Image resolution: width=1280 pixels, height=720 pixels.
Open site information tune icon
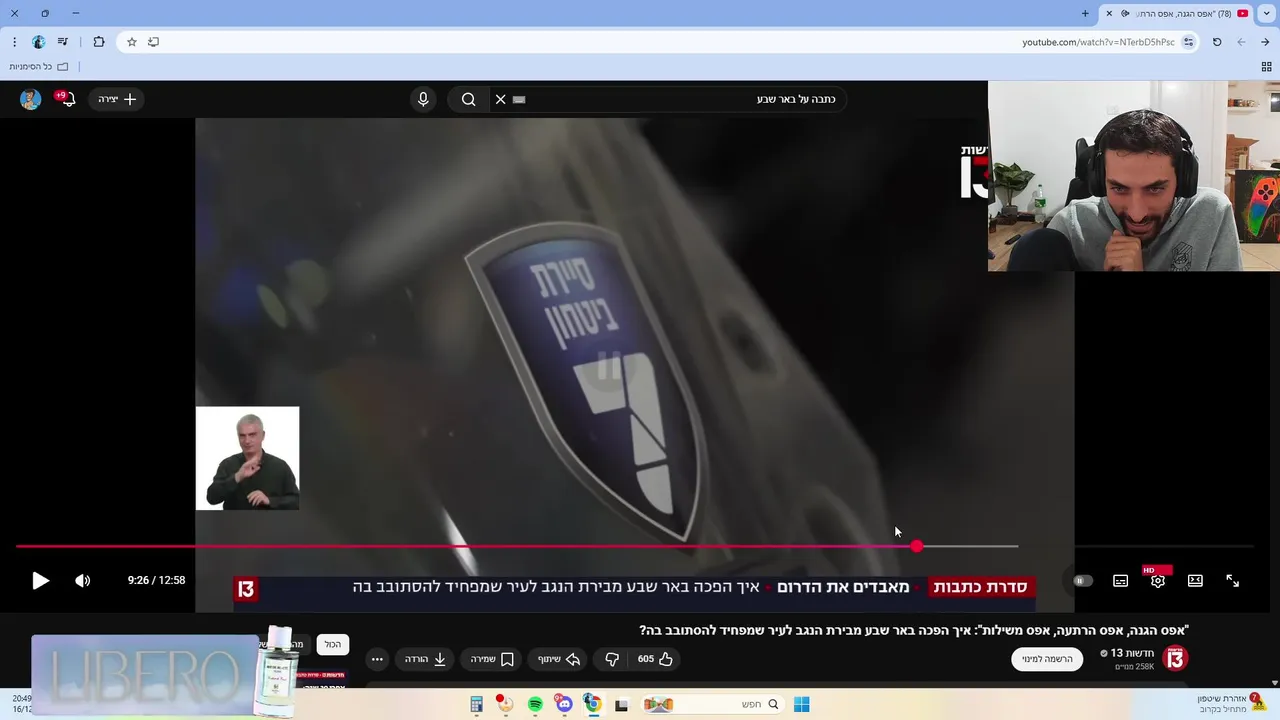pos(1188,42)
